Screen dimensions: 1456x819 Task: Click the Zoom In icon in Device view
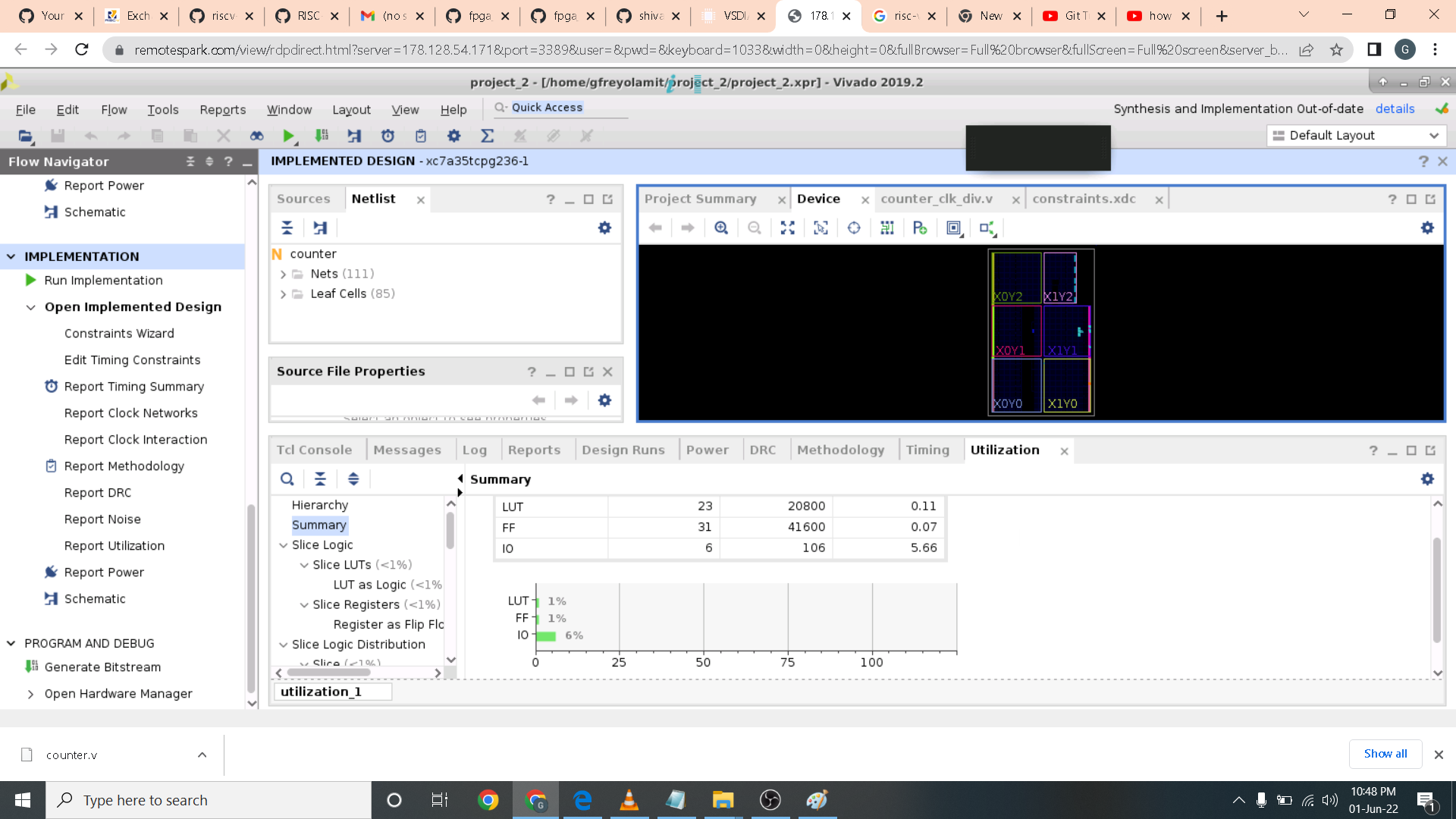721,228
